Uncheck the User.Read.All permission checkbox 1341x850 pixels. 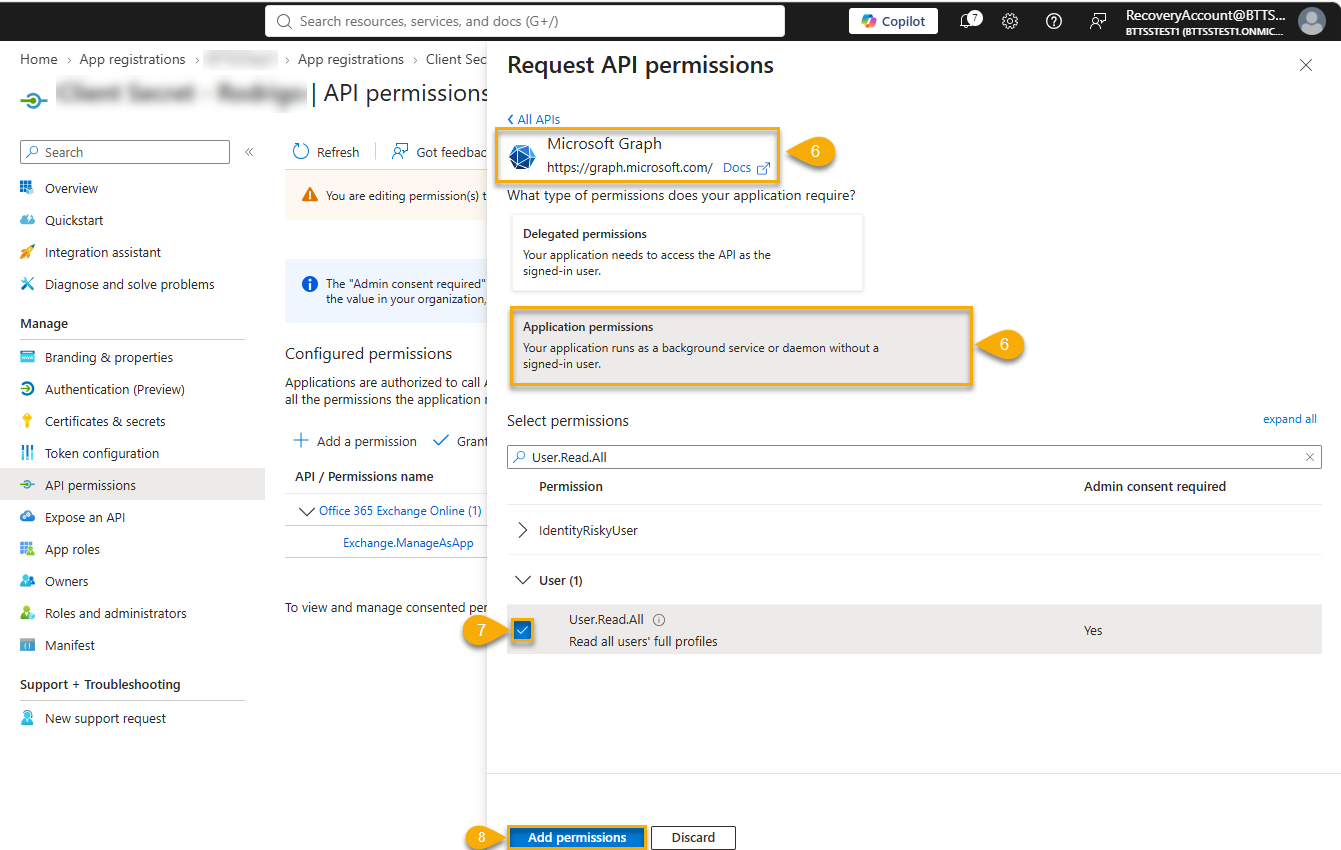pos(522,630)
